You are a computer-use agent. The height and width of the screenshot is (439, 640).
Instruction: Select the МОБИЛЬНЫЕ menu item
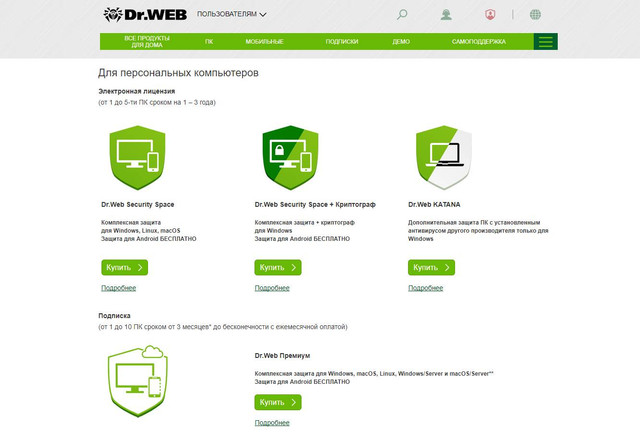(264, 42)
